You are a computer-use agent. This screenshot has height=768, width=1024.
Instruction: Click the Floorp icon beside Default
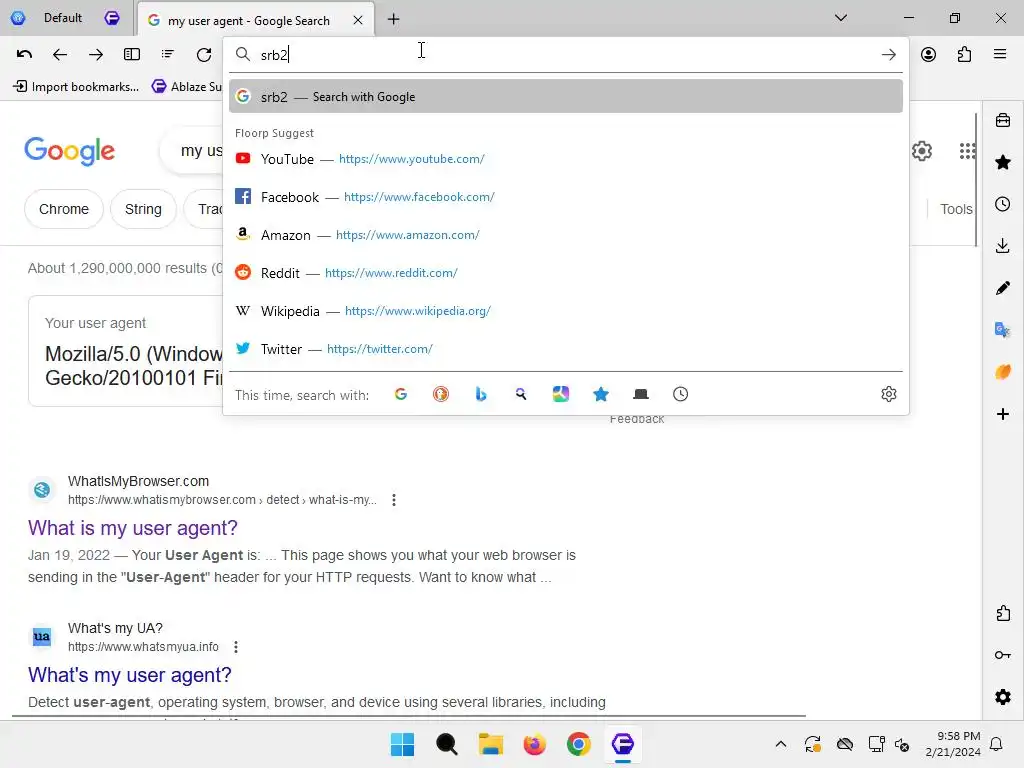tap(112, 18)
